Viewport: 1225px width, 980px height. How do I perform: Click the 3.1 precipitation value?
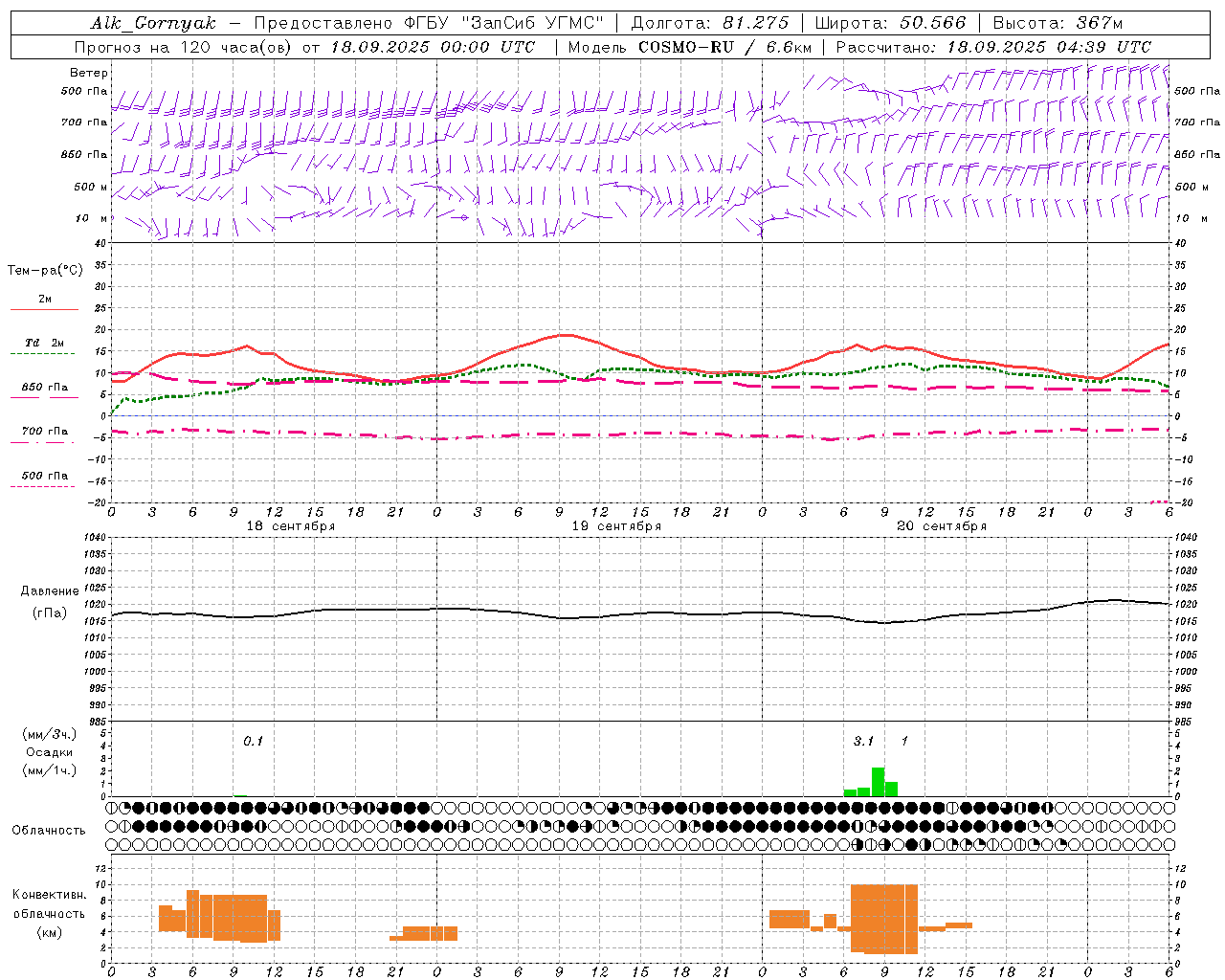tap(863, 741)
